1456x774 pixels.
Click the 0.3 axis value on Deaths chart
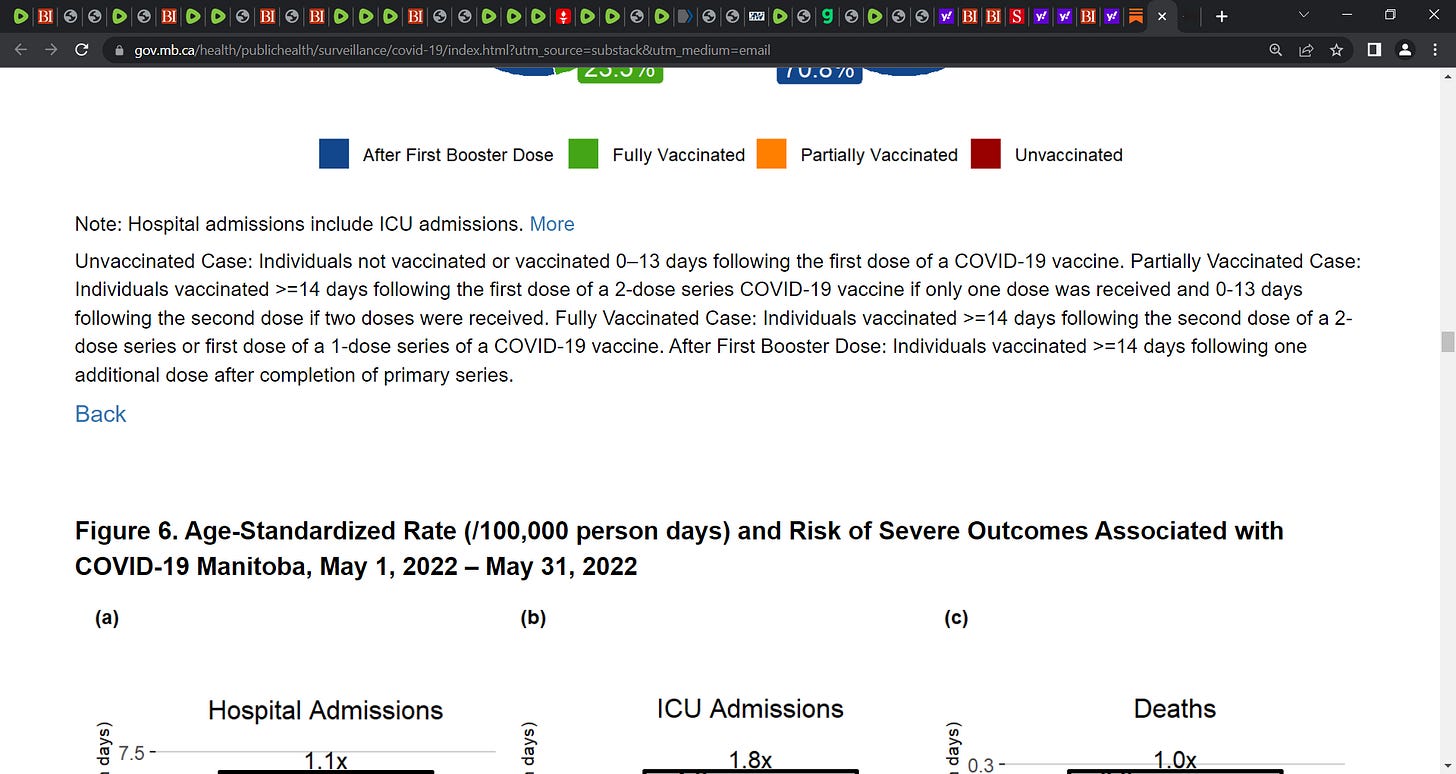[x=980, y=766]
